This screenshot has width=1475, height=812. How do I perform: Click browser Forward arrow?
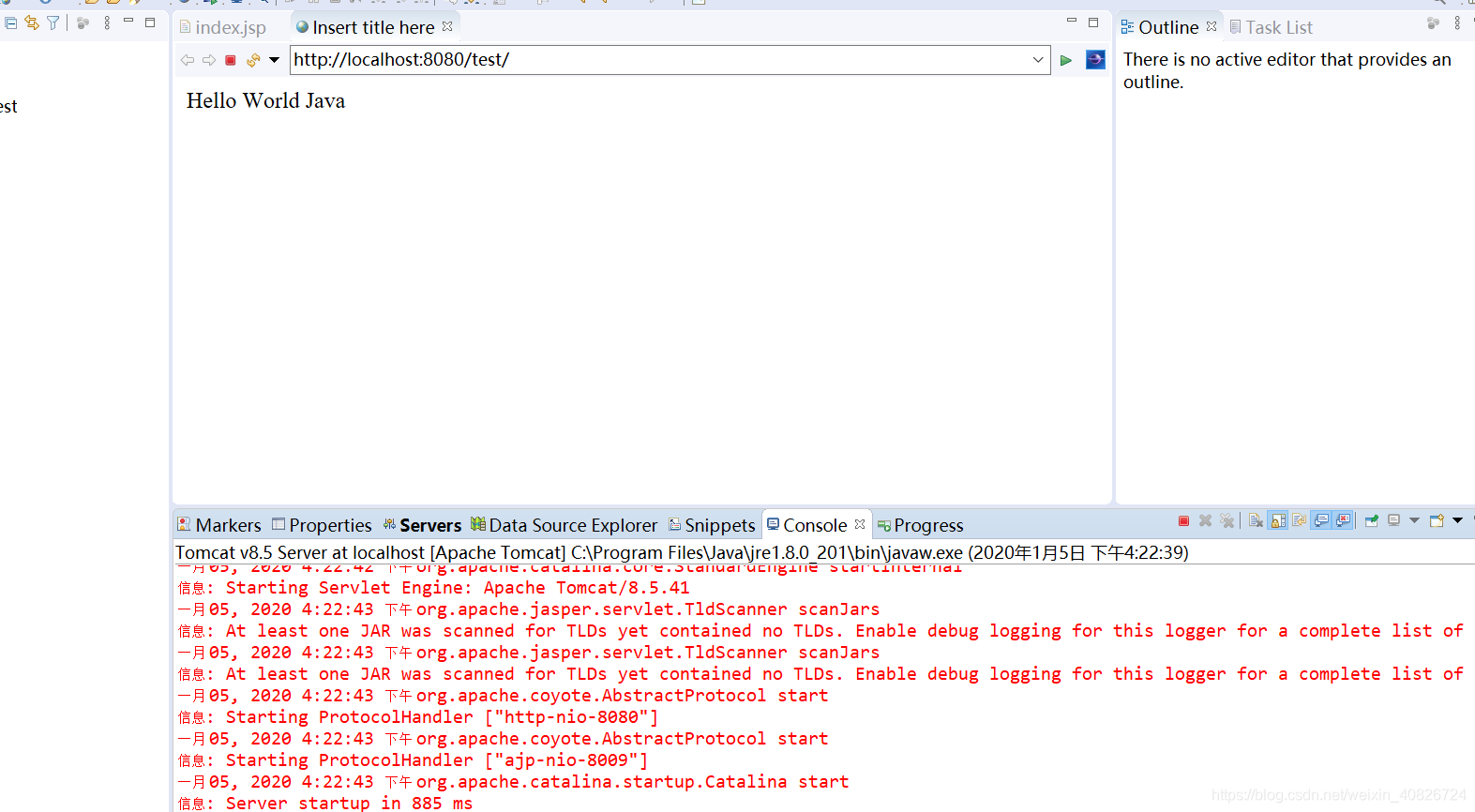[x=209, y=60]
